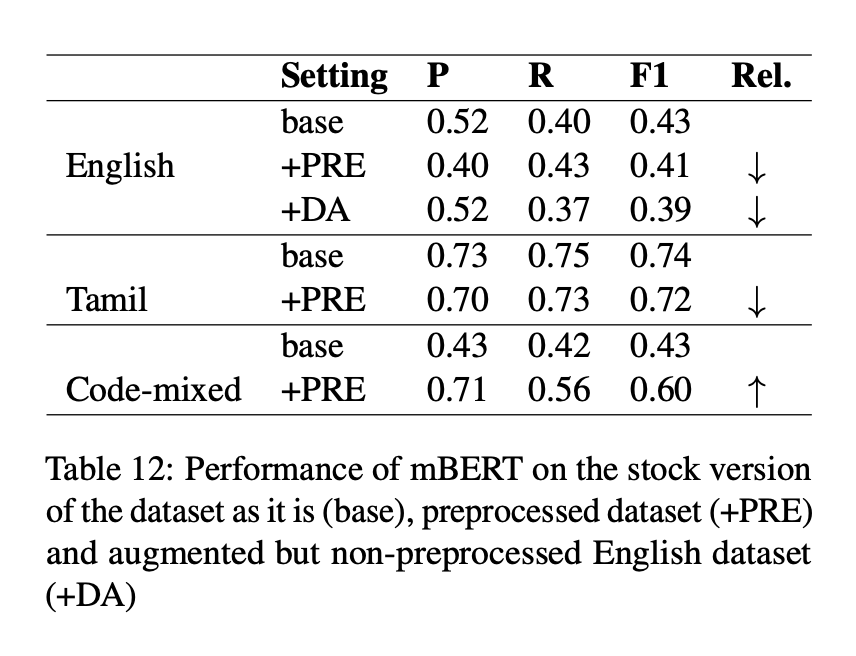Click the Table 12 caption label

coord(100,467)
